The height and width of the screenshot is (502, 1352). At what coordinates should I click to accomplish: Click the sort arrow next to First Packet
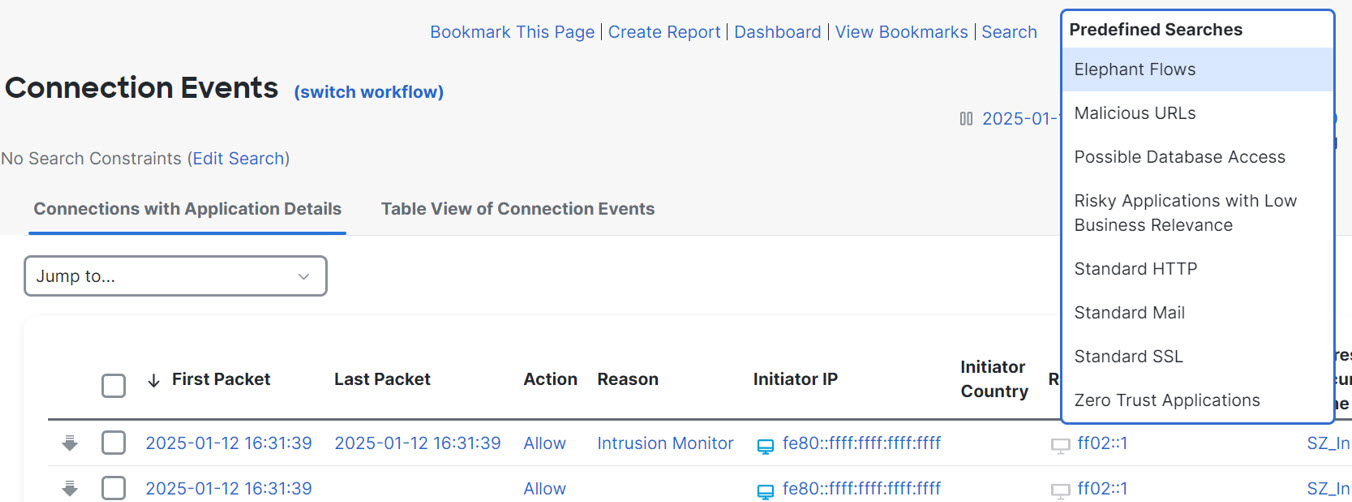click(153, 380)
